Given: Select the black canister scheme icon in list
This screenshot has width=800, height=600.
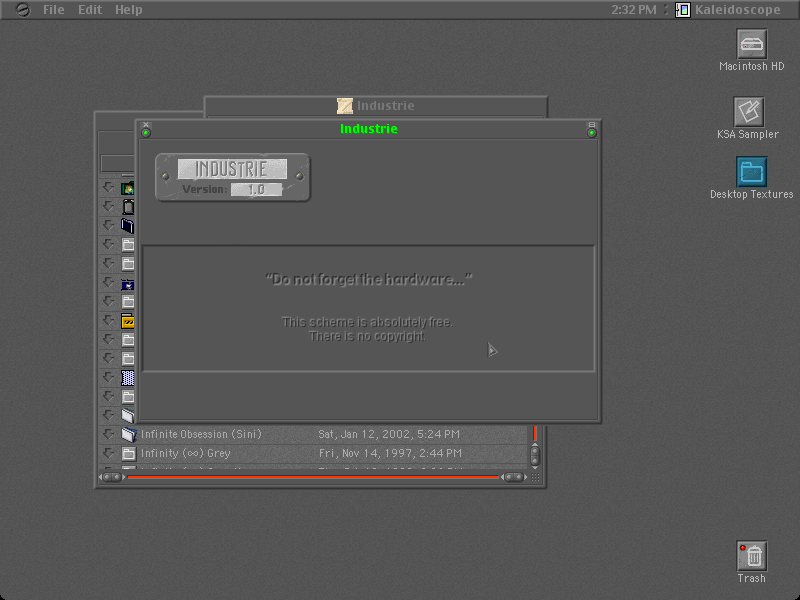Looking at the screenshot, I should tap(128, 207).
